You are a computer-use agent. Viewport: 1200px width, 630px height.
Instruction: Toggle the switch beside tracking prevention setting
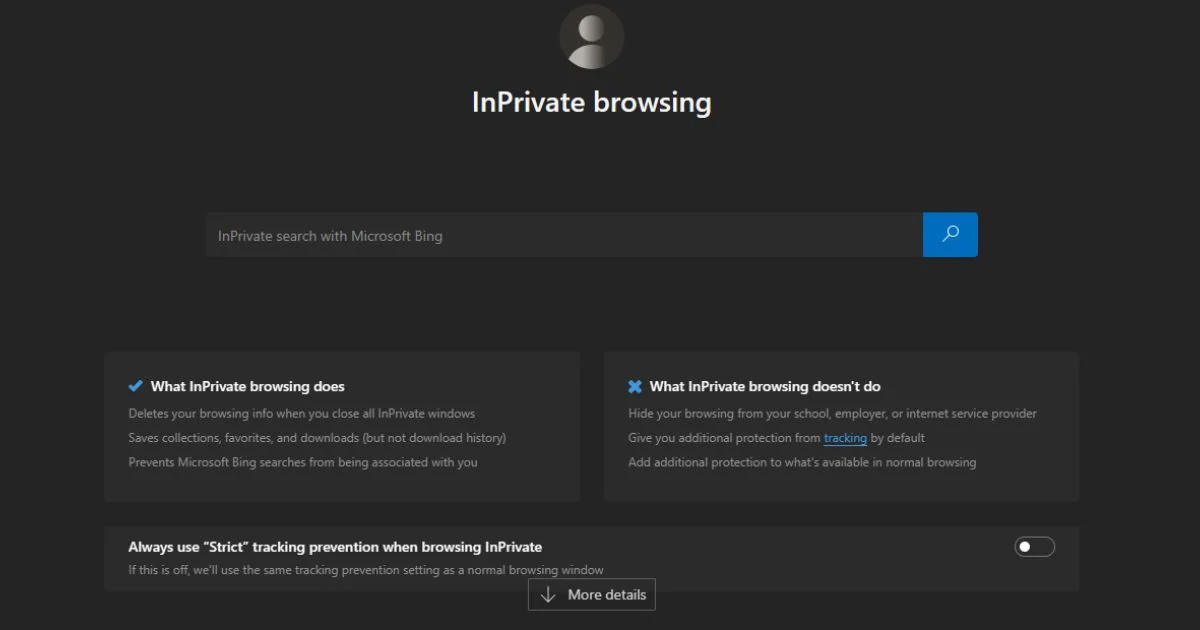point(1035,546)
